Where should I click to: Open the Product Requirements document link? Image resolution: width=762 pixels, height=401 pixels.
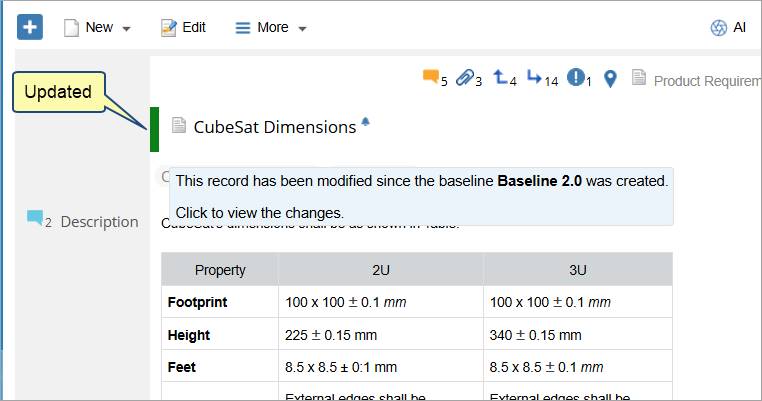pos(700,80)
